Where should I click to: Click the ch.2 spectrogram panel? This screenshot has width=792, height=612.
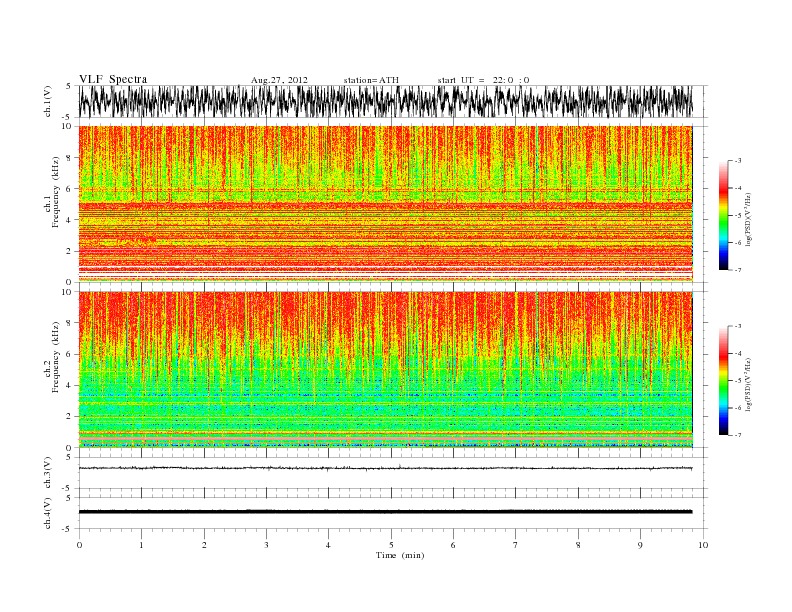pyautogui.click(x=385, y=370)
